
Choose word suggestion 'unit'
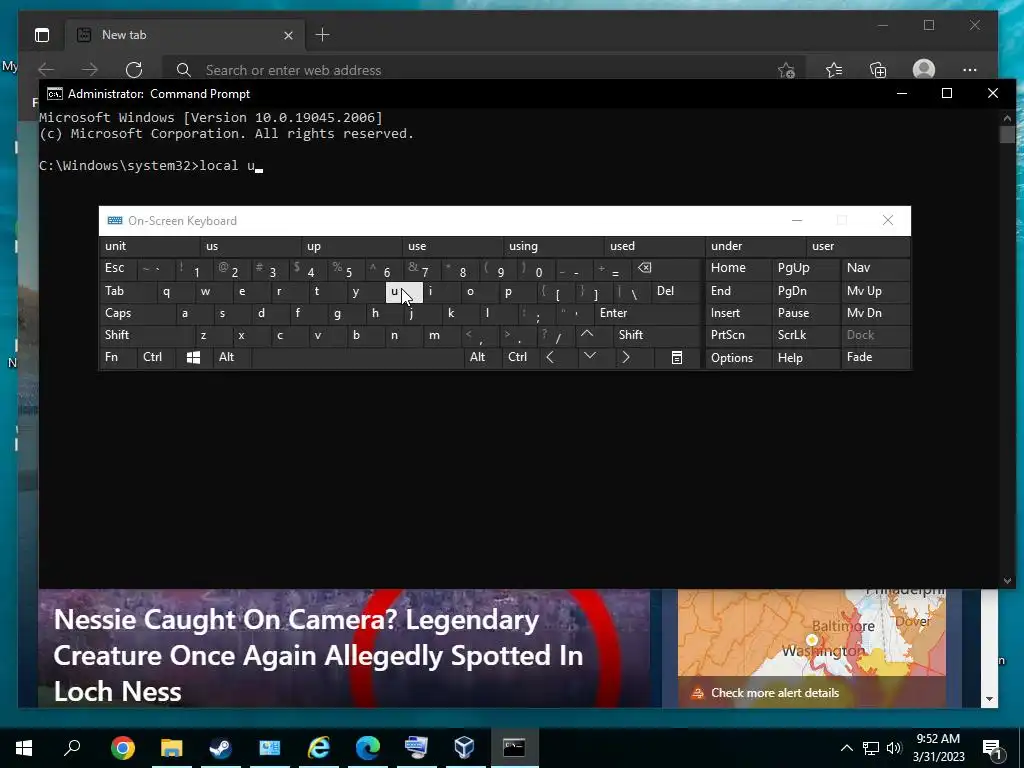click(x=150, y=246)
